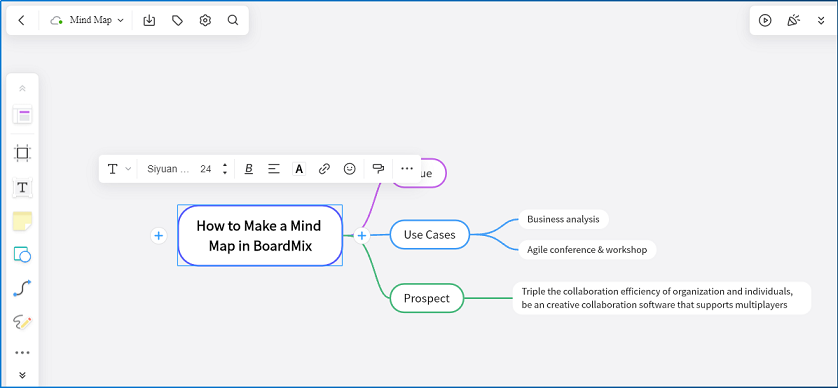Increase font size with stepper arrow

point(225,165)
